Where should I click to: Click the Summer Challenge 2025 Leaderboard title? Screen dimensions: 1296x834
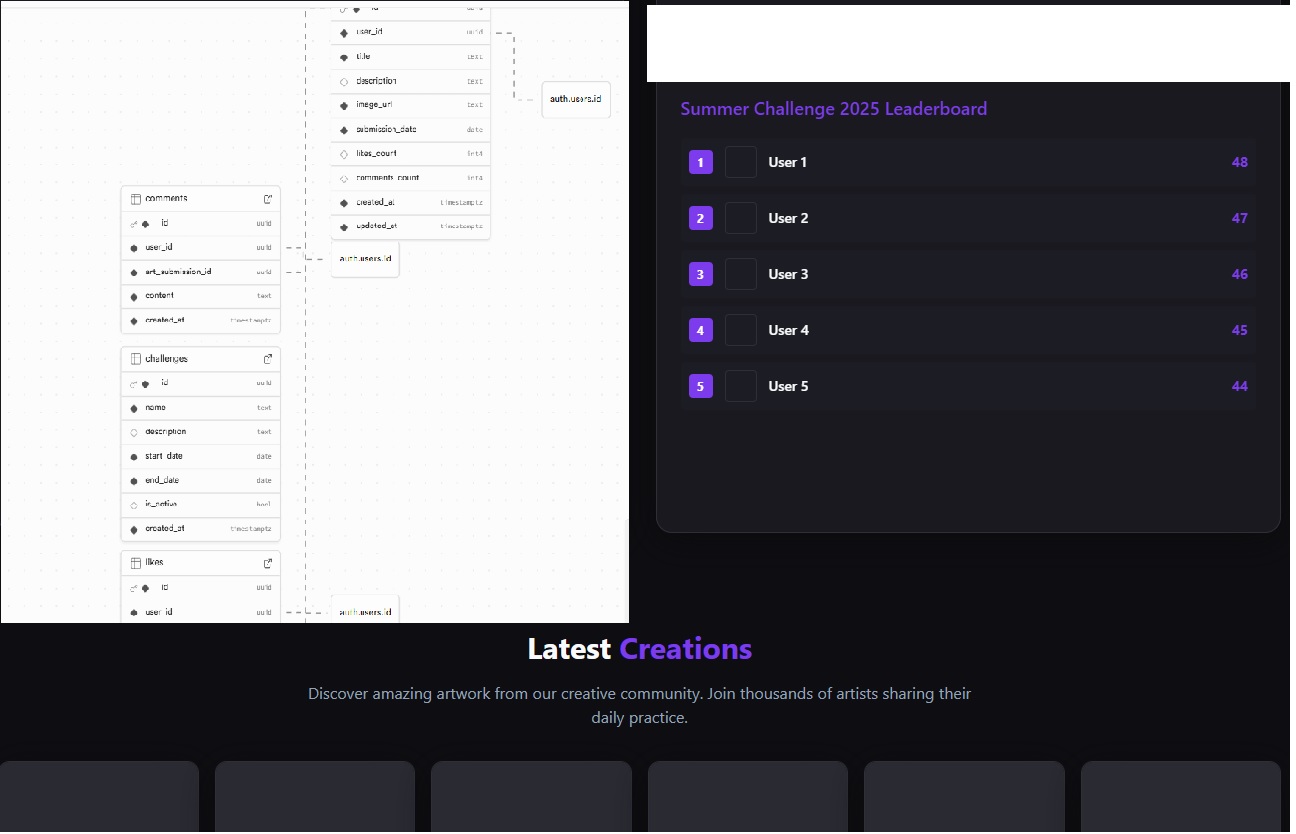pos(834,109)
